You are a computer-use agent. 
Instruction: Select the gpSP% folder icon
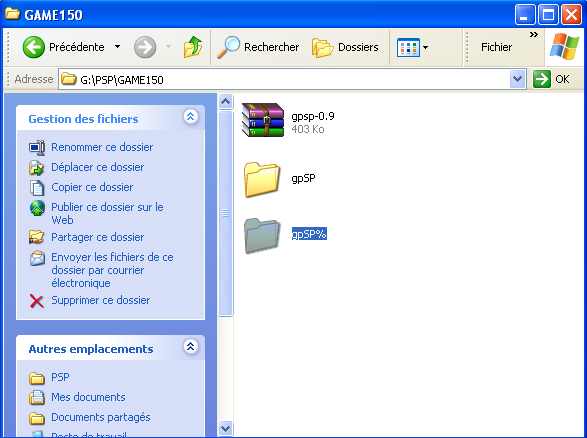(x=262, y=235)
